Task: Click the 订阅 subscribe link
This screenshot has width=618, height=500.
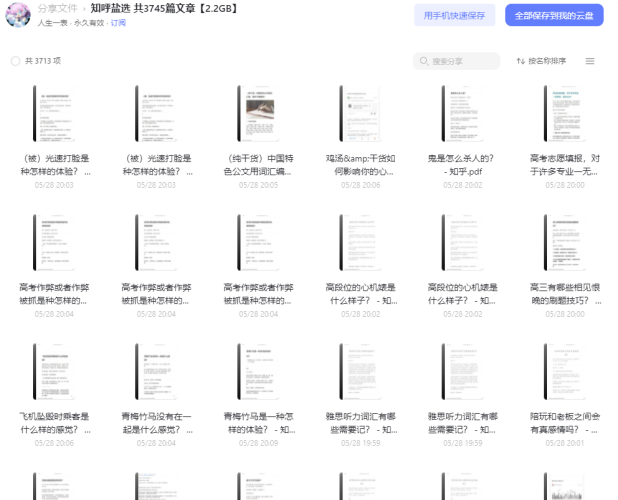Action: click(118, 23)
